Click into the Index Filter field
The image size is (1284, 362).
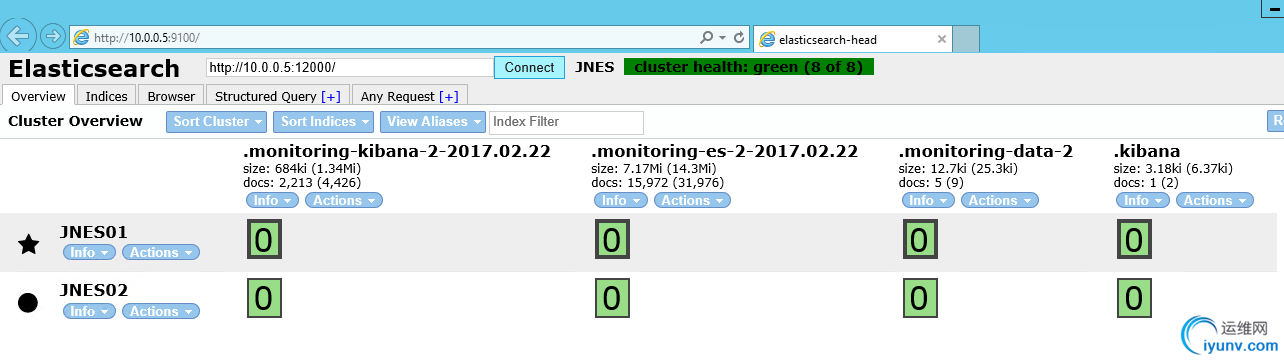pos(566,122)
